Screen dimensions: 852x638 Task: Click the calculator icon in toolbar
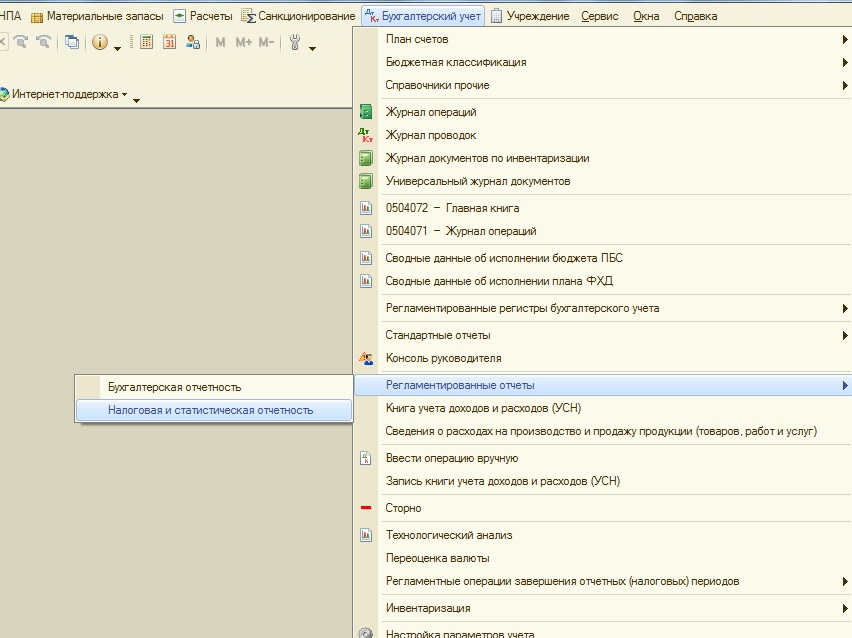(146, 42)
